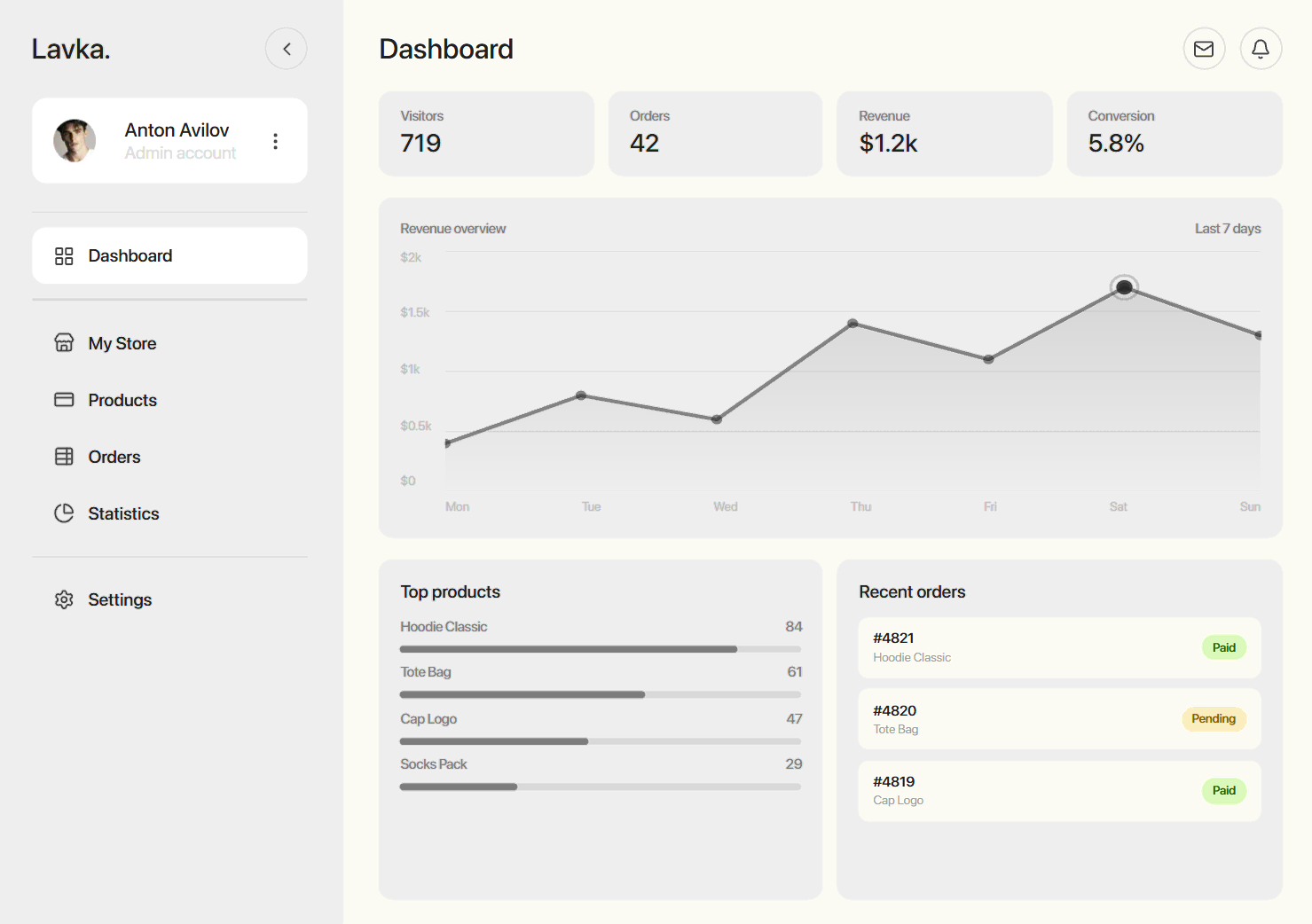Click the Lavka. logo
The height and width of the screenshot is (924, 1312).
(70, 49)
